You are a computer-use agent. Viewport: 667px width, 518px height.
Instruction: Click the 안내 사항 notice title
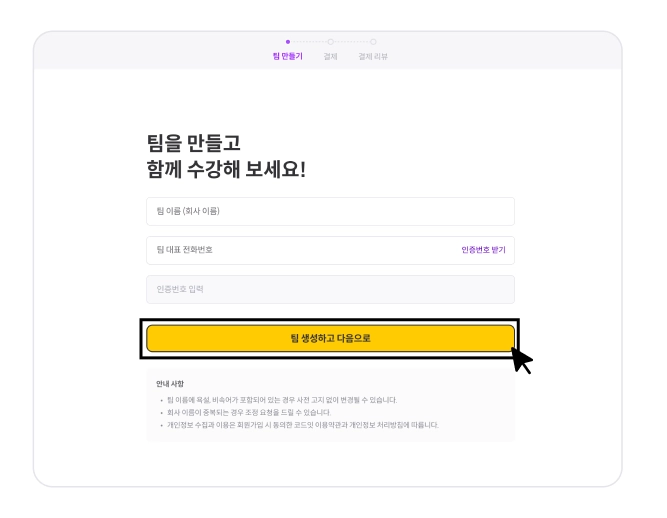[x=170, y=384]
